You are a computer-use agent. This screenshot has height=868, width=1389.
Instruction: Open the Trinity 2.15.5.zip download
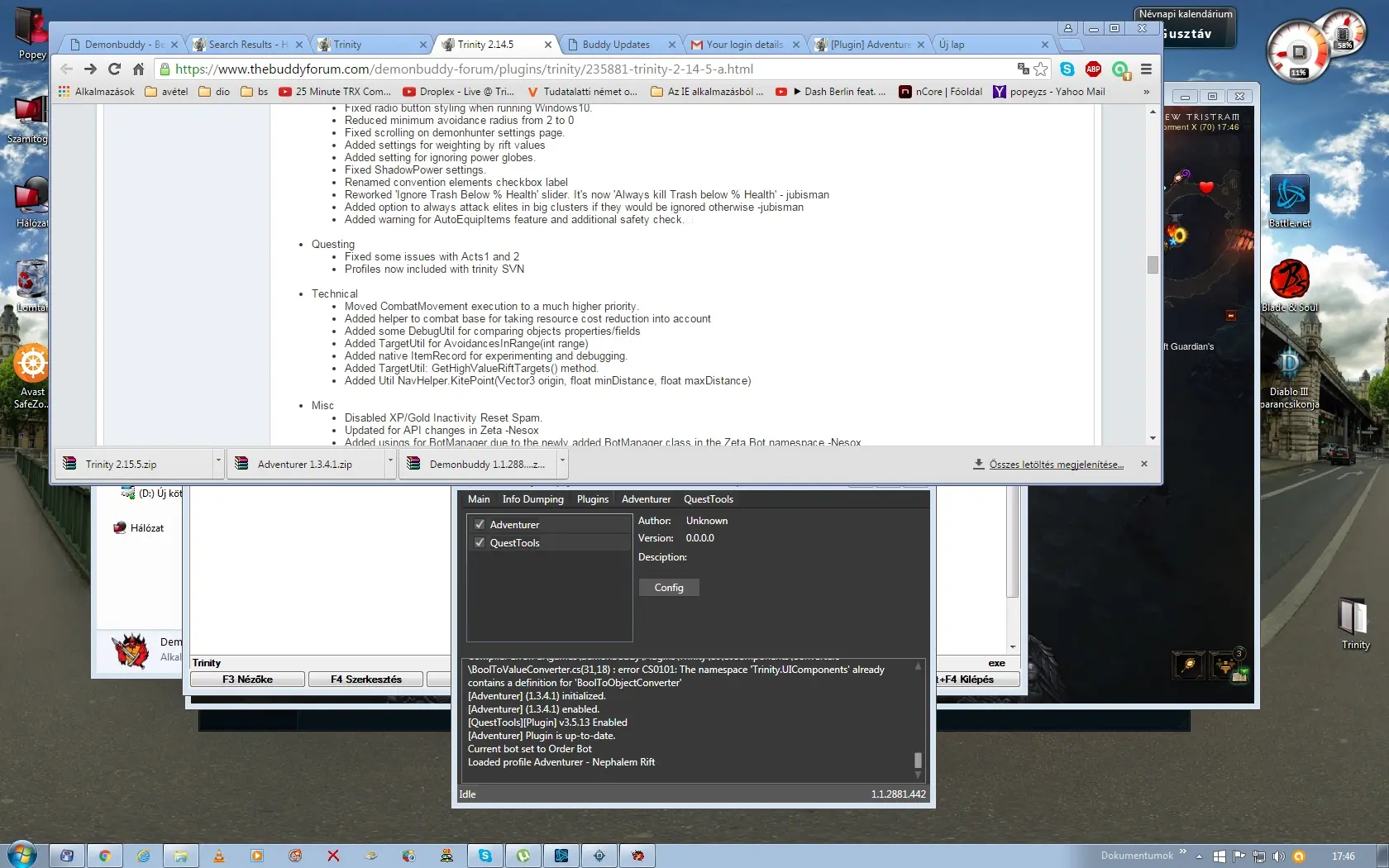(x=135, y=464)
